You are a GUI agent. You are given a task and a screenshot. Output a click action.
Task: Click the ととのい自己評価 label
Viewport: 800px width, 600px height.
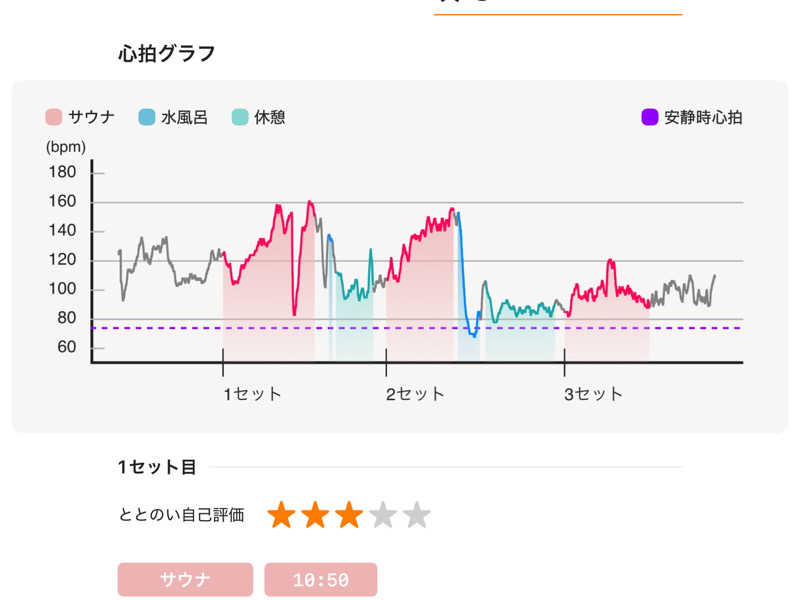tap(181, 516)
